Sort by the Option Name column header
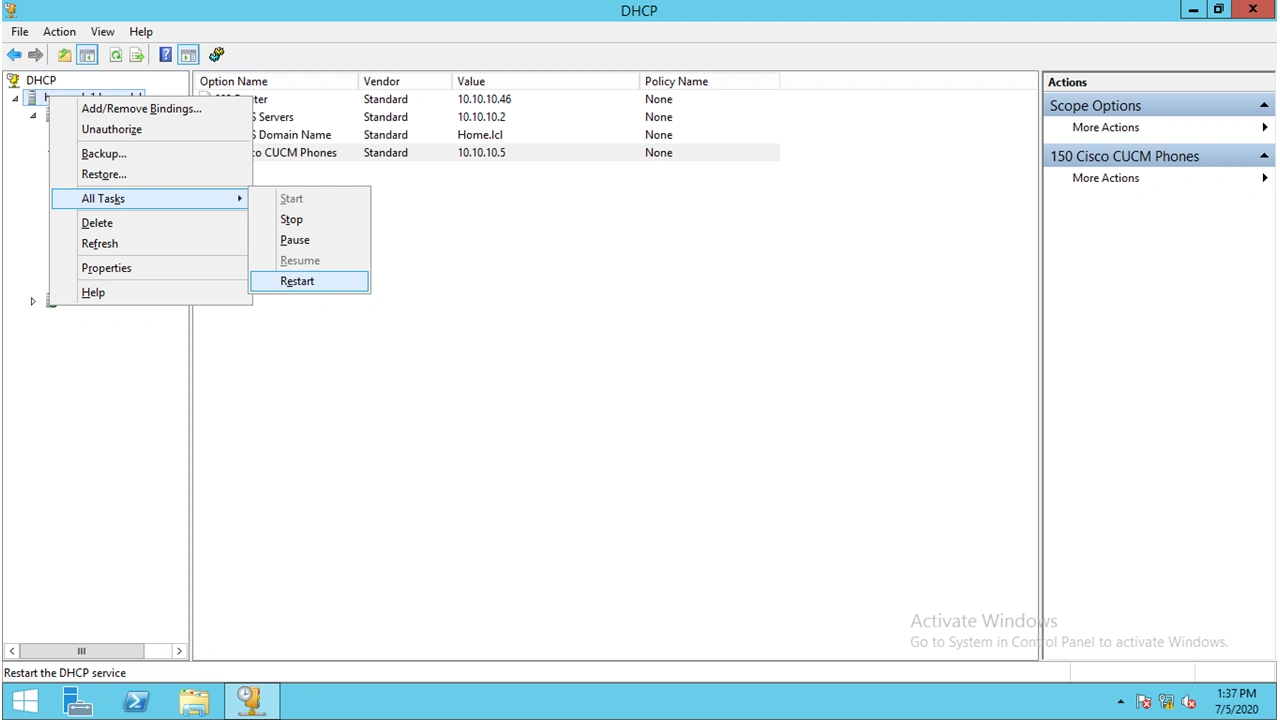The width and height of the screenshot is (1280, 720). pos(276,82)
